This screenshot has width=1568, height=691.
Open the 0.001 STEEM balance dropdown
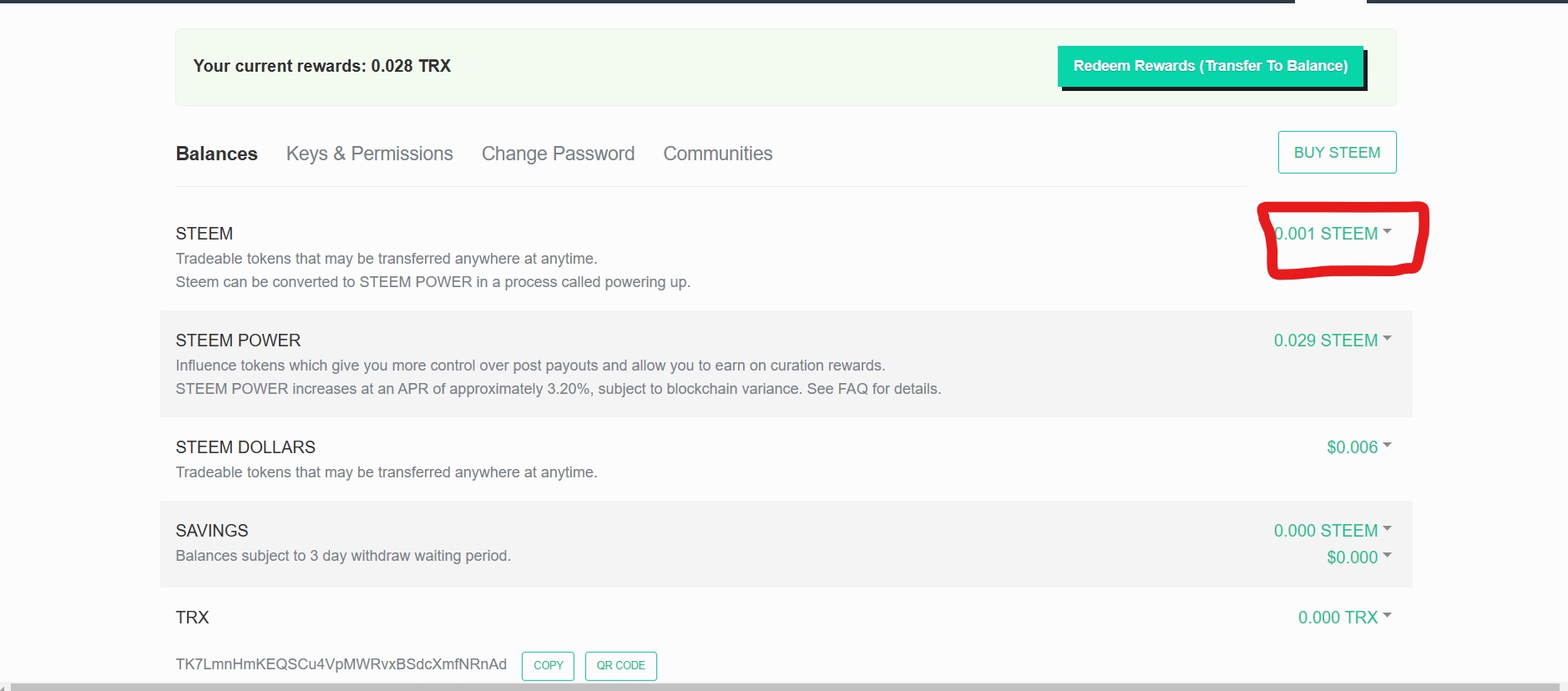point(1333,234)
